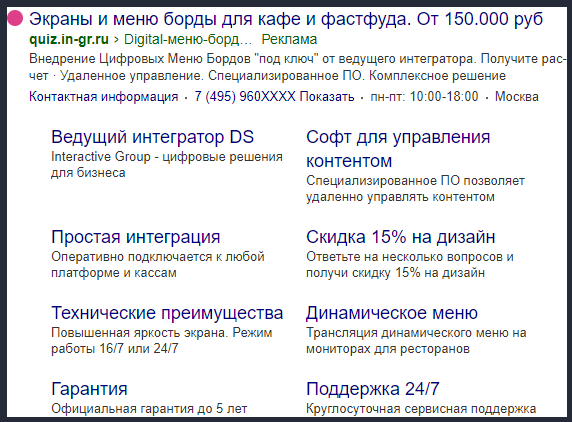Open the Динамическое меню sitelink
This screenshot has height=422, width=572.
pos(392,313)
